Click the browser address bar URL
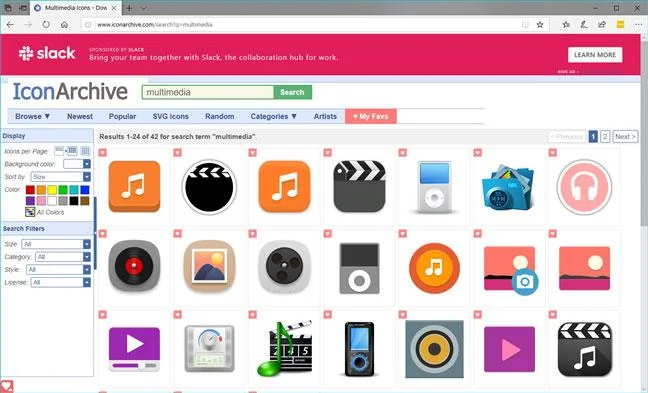648x393 pixels. (x=155, y=25)
